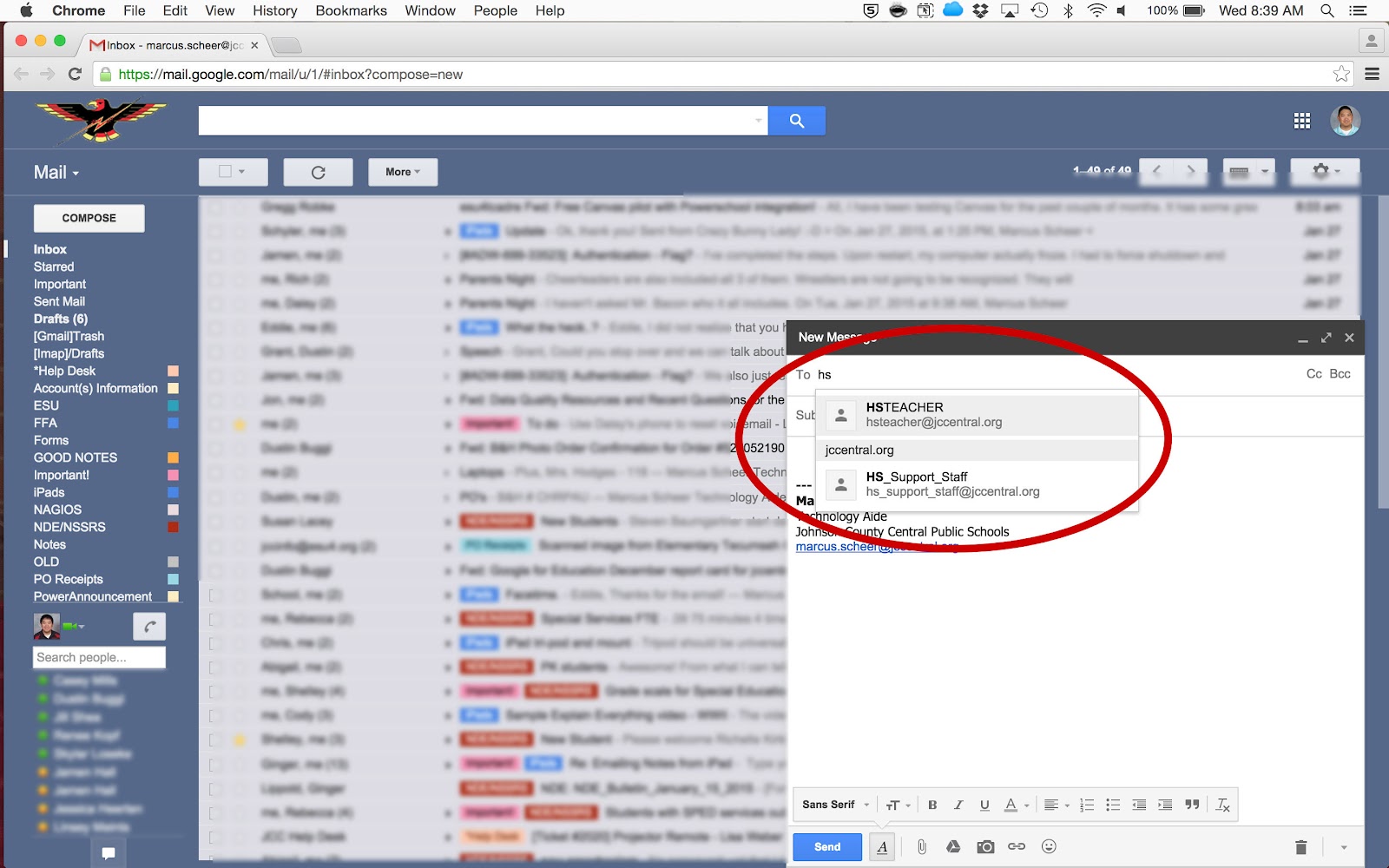
Task: Open the More actions dropdown
Action: coord(403,172)
